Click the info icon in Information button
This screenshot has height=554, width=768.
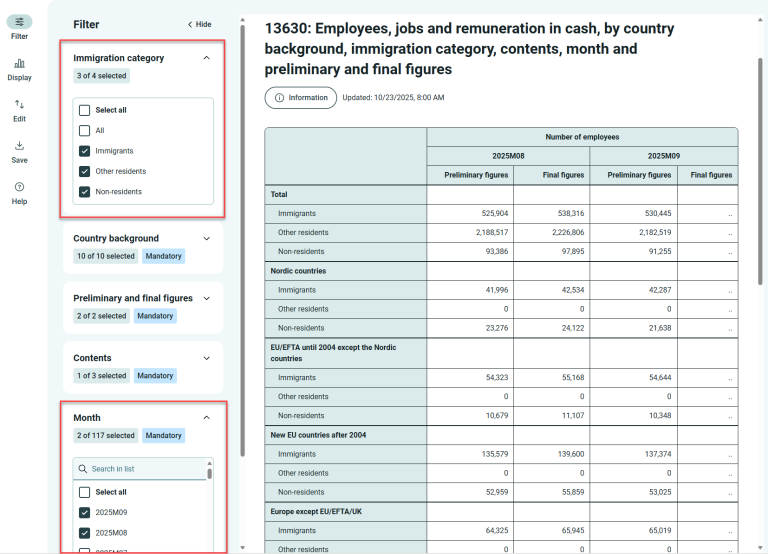coord(280,98)
